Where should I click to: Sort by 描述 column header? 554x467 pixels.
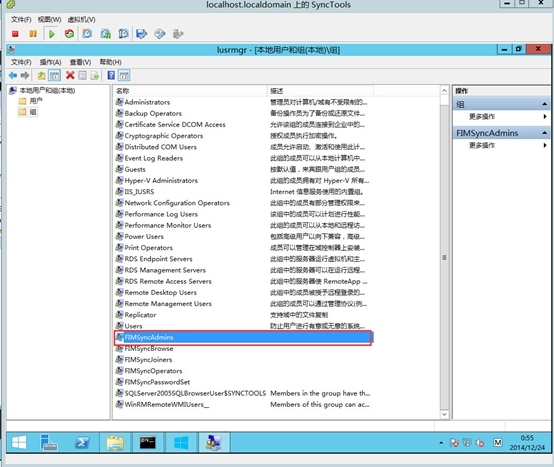[320, 91]
